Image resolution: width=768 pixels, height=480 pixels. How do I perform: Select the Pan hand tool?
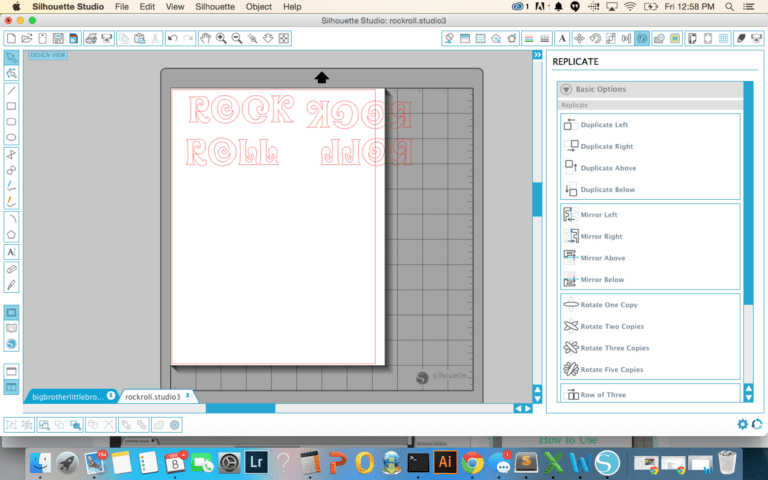coord(206,39)
